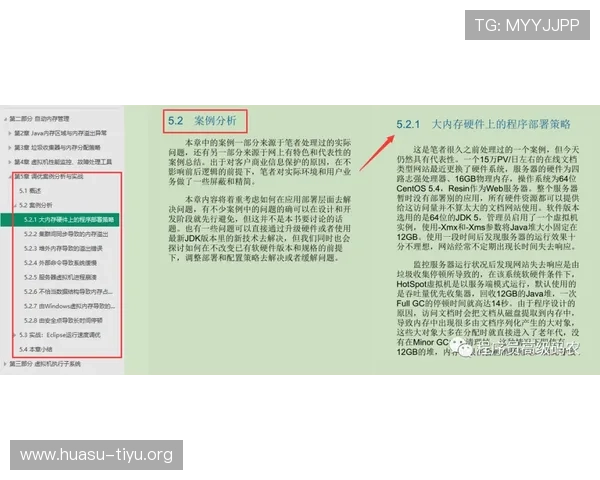Open 5.2.4 外部命令导致系统缓慢
The width and height of the screenshot is (600, 480).
click(60, 263)
